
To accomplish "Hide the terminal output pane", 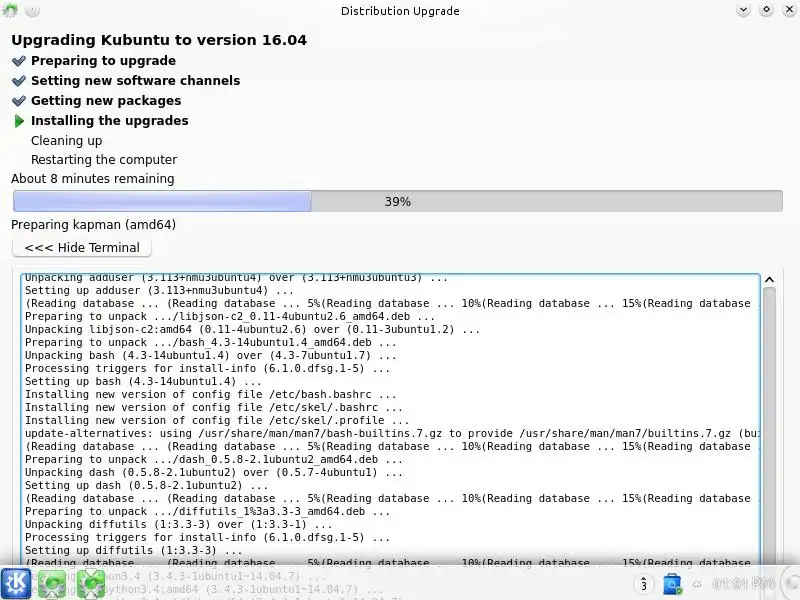I will (x=82, y=247).
